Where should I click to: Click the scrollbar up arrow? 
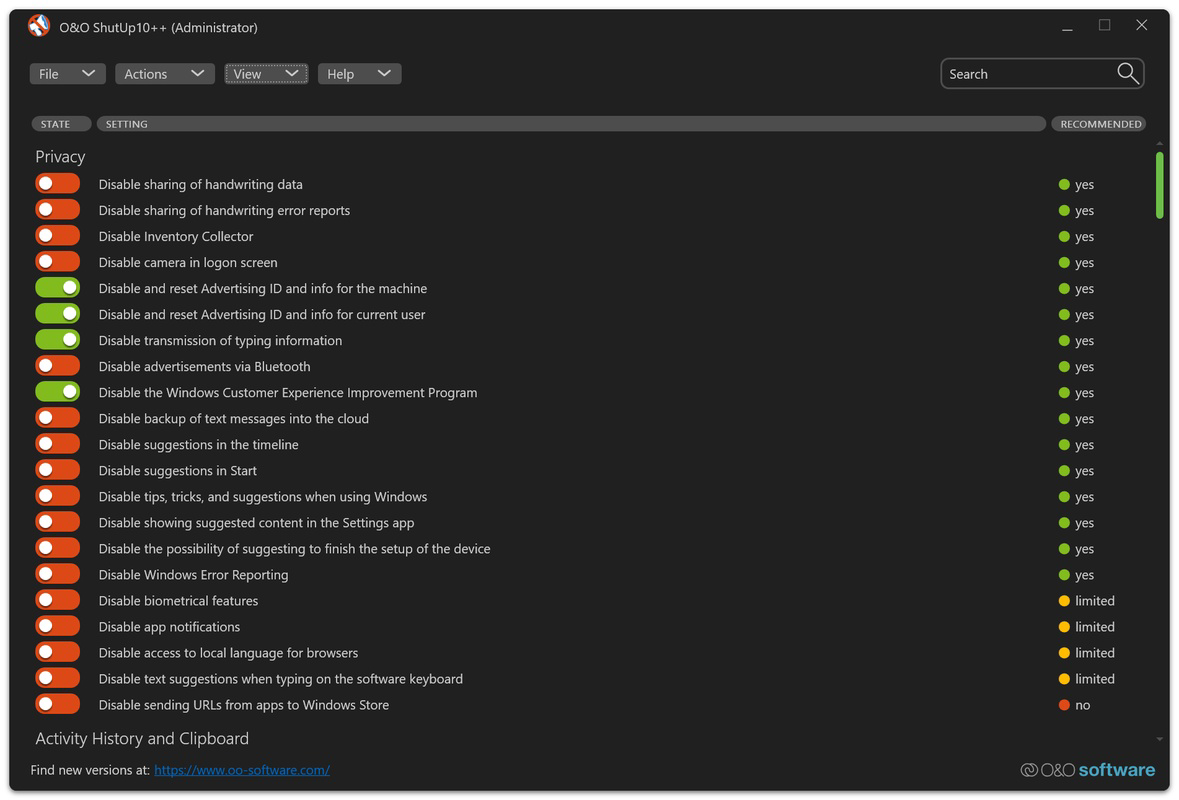pyautogui.click(x=1159, y=143)
